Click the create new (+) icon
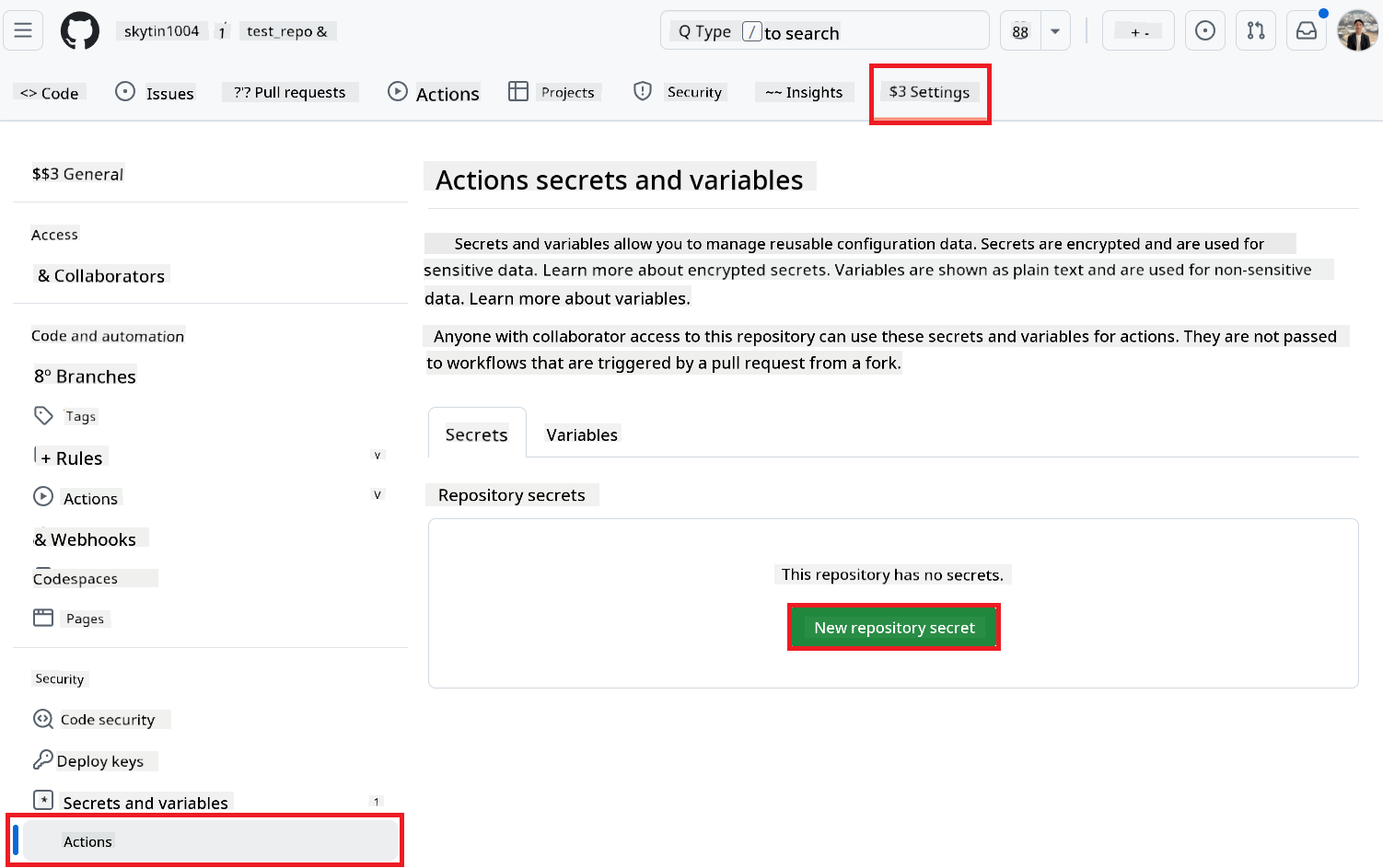The image size is (1383, 868). 1138,29
